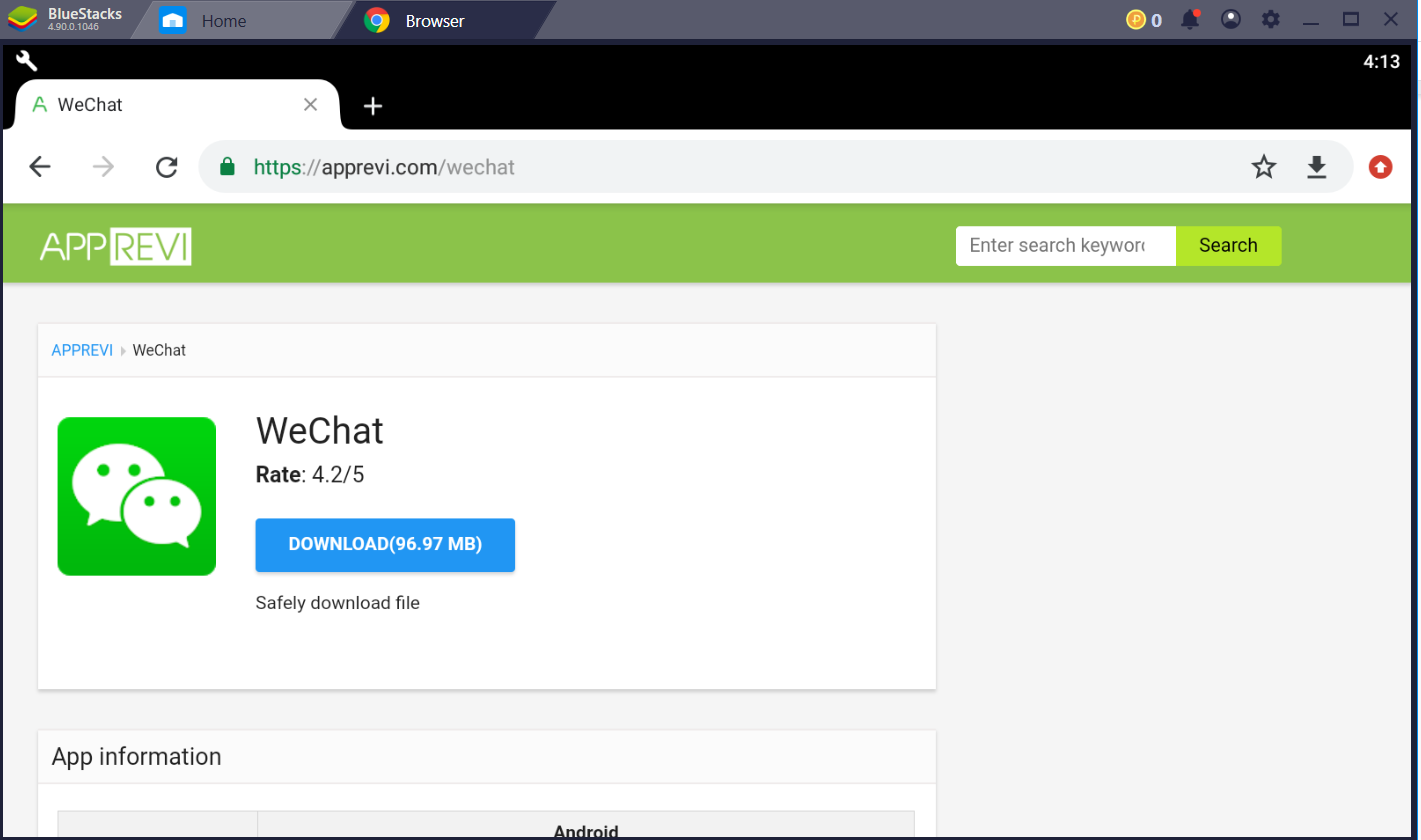
Task: Open the notifications bell
Action: click(x=1190, y=19)
